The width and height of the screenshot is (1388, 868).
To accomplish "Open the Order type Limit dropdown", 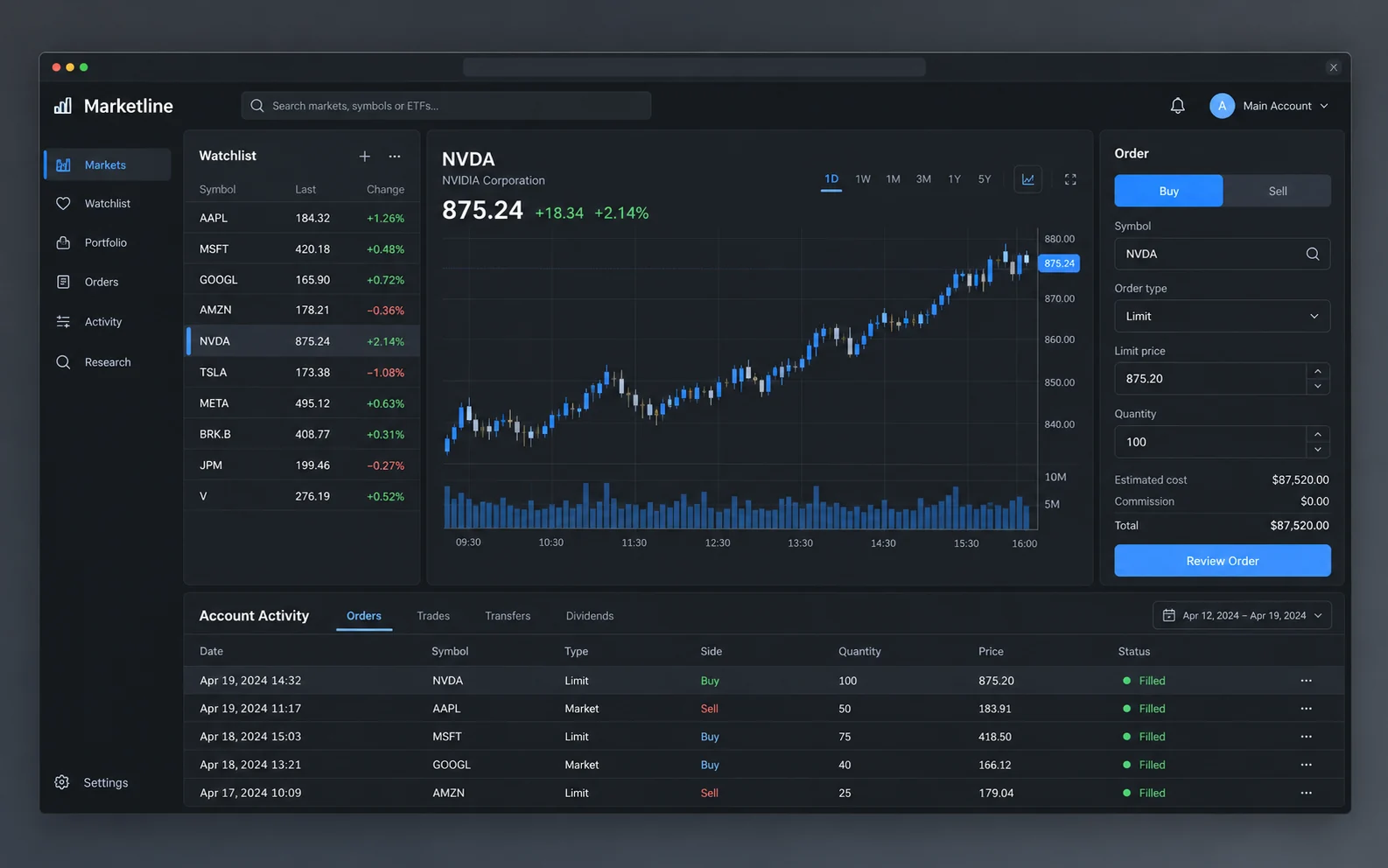I will [x=1223, y=316].
